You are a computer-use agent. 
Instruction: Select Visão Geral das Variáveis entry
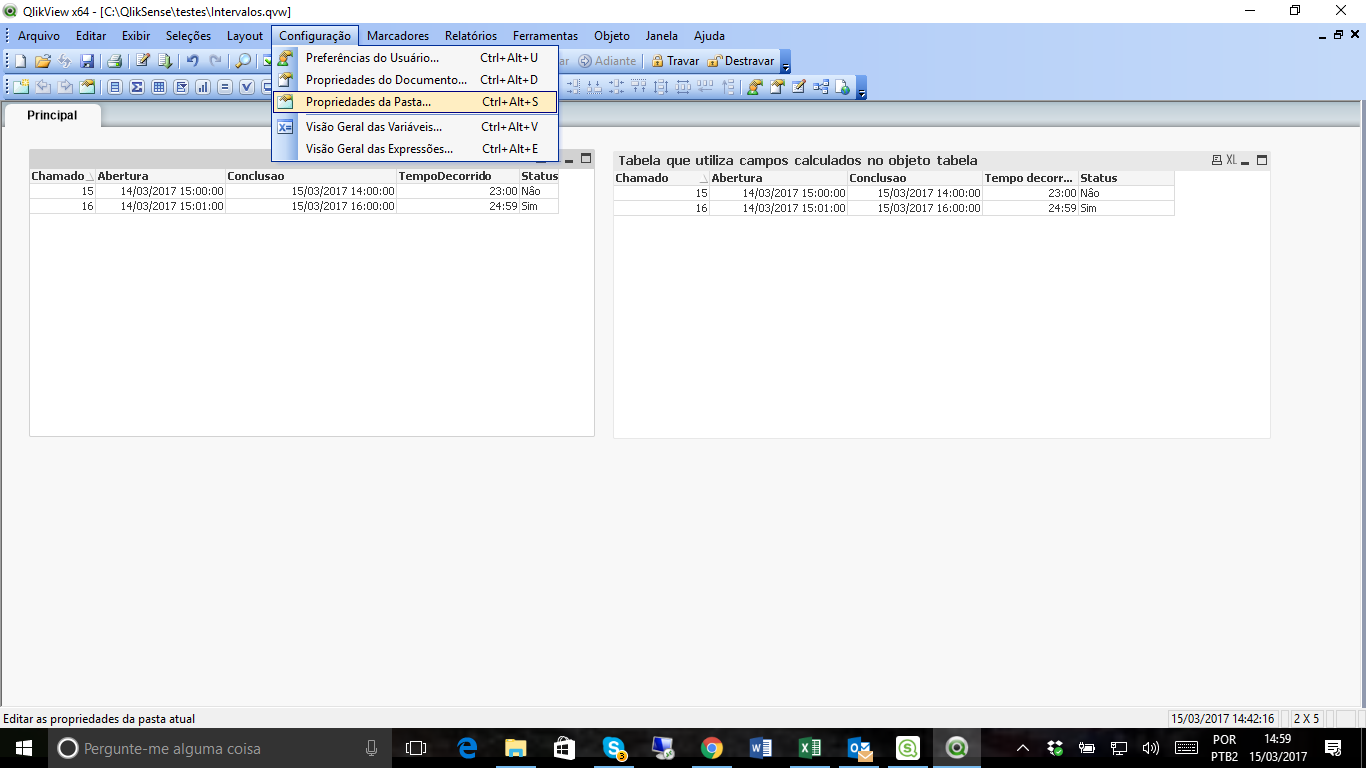(x=415, y=127)
